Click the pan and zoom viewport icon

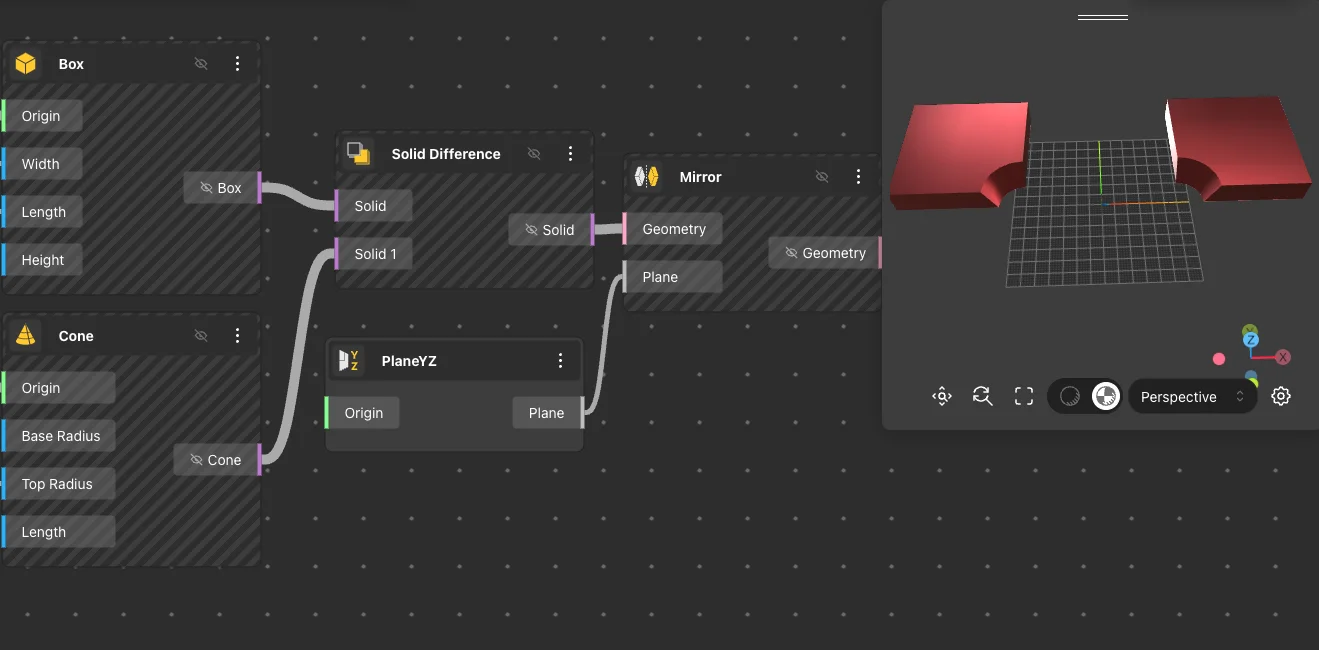pyautogui.click(x=941, y=397)
